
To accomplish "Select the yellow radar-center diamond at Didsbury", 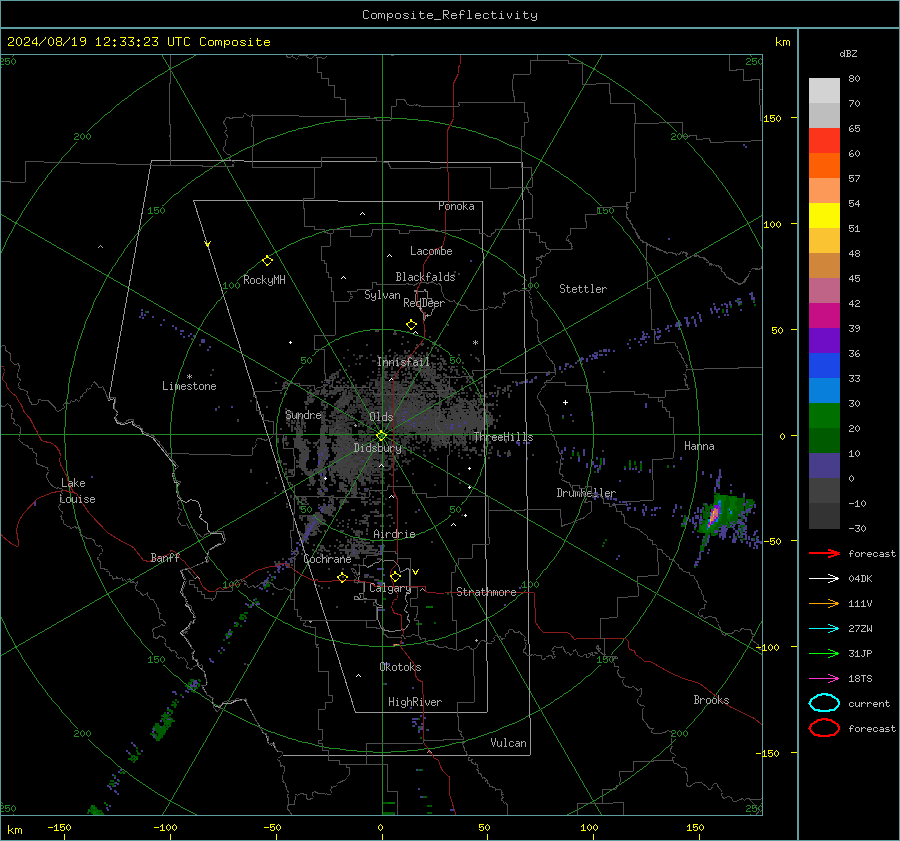I will [x=381, y=436].
